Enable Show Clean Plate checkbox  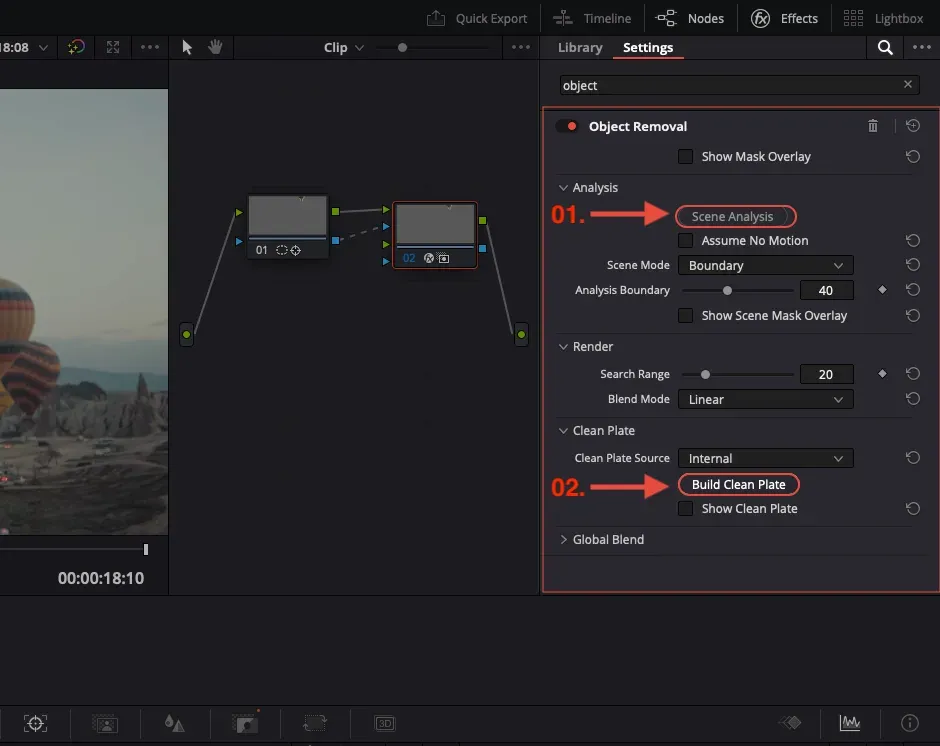coord(685,509)
